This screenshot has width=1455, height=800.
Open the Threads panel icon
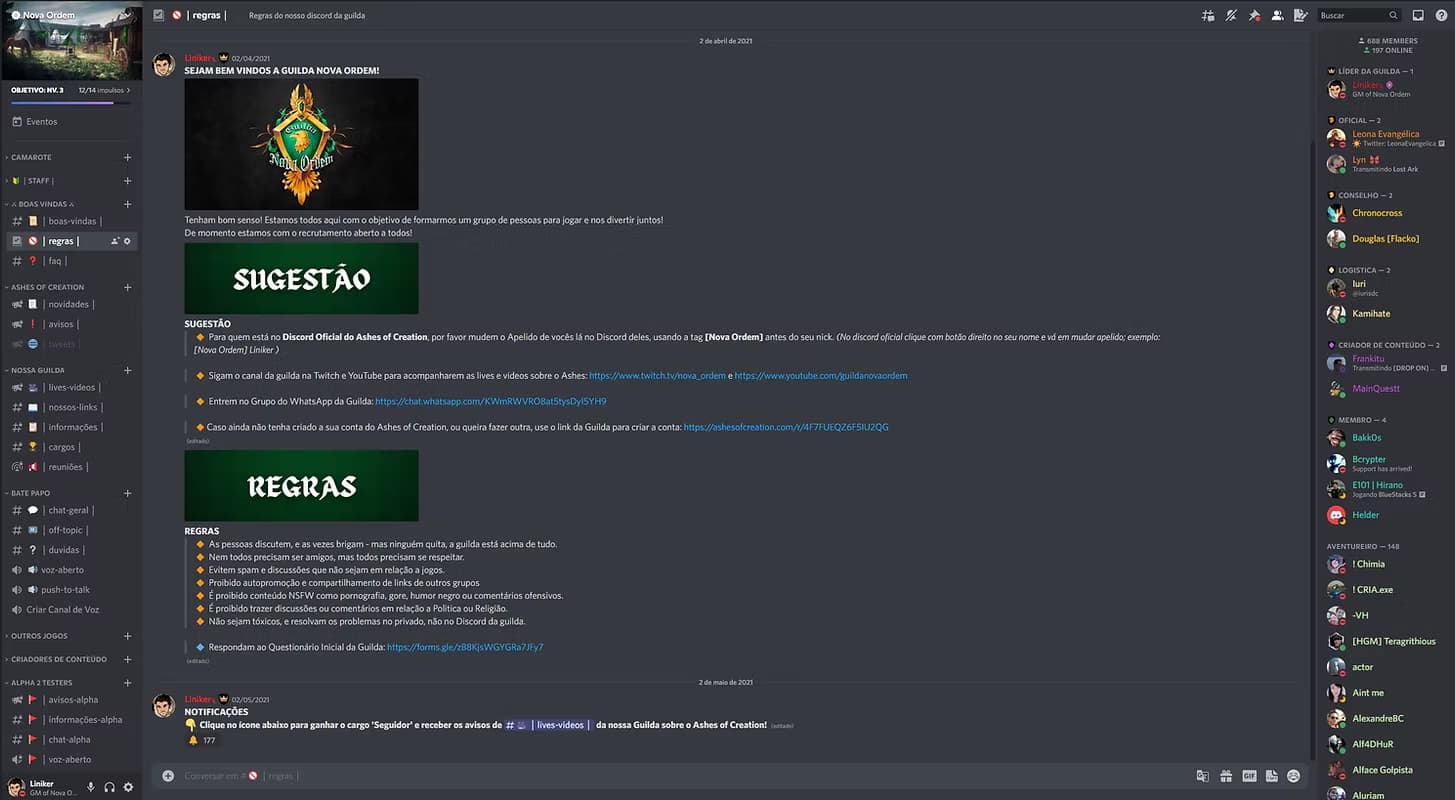[x=1208, y=15]
